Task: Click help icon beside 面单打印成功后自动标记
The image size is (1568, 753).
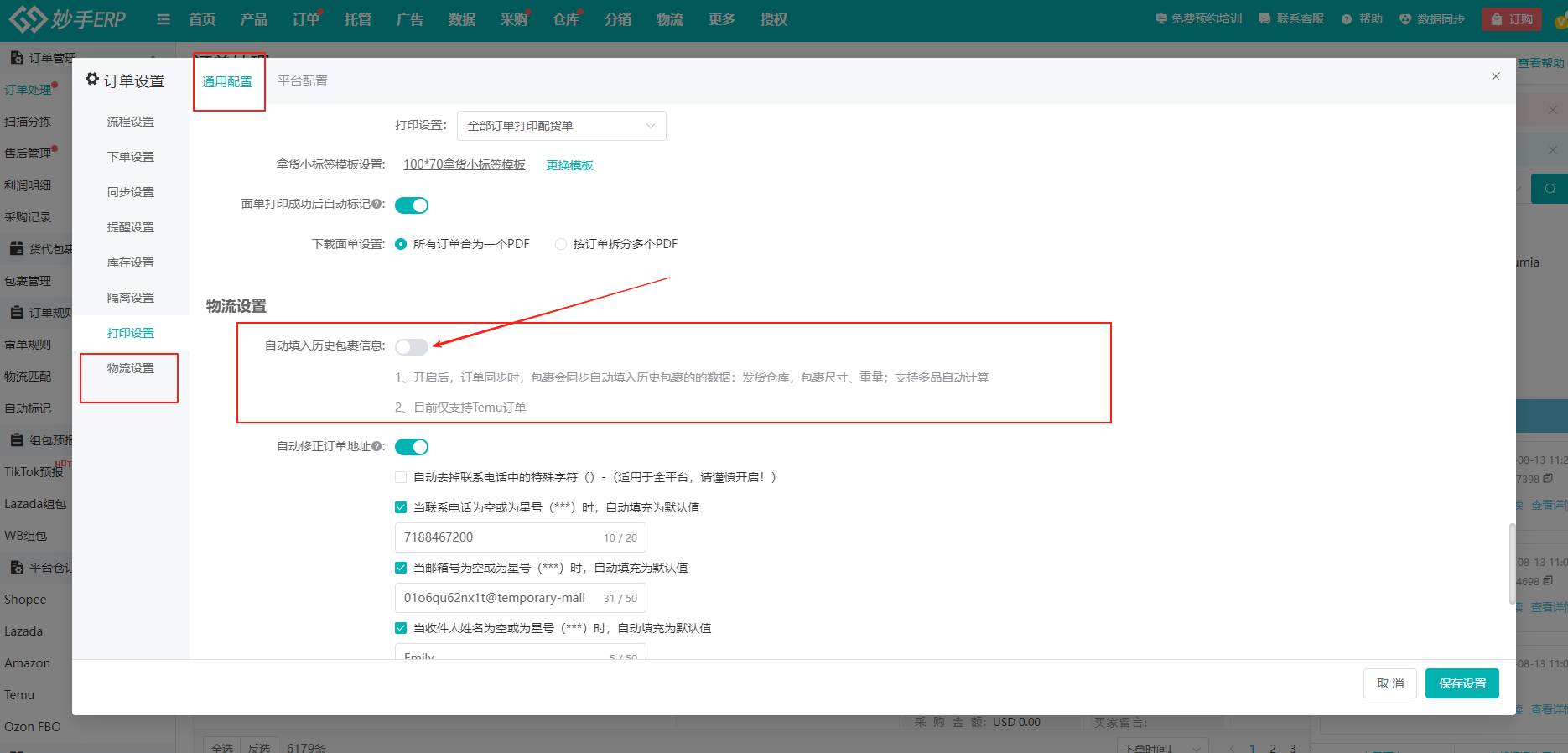Action: coord(377,204)
